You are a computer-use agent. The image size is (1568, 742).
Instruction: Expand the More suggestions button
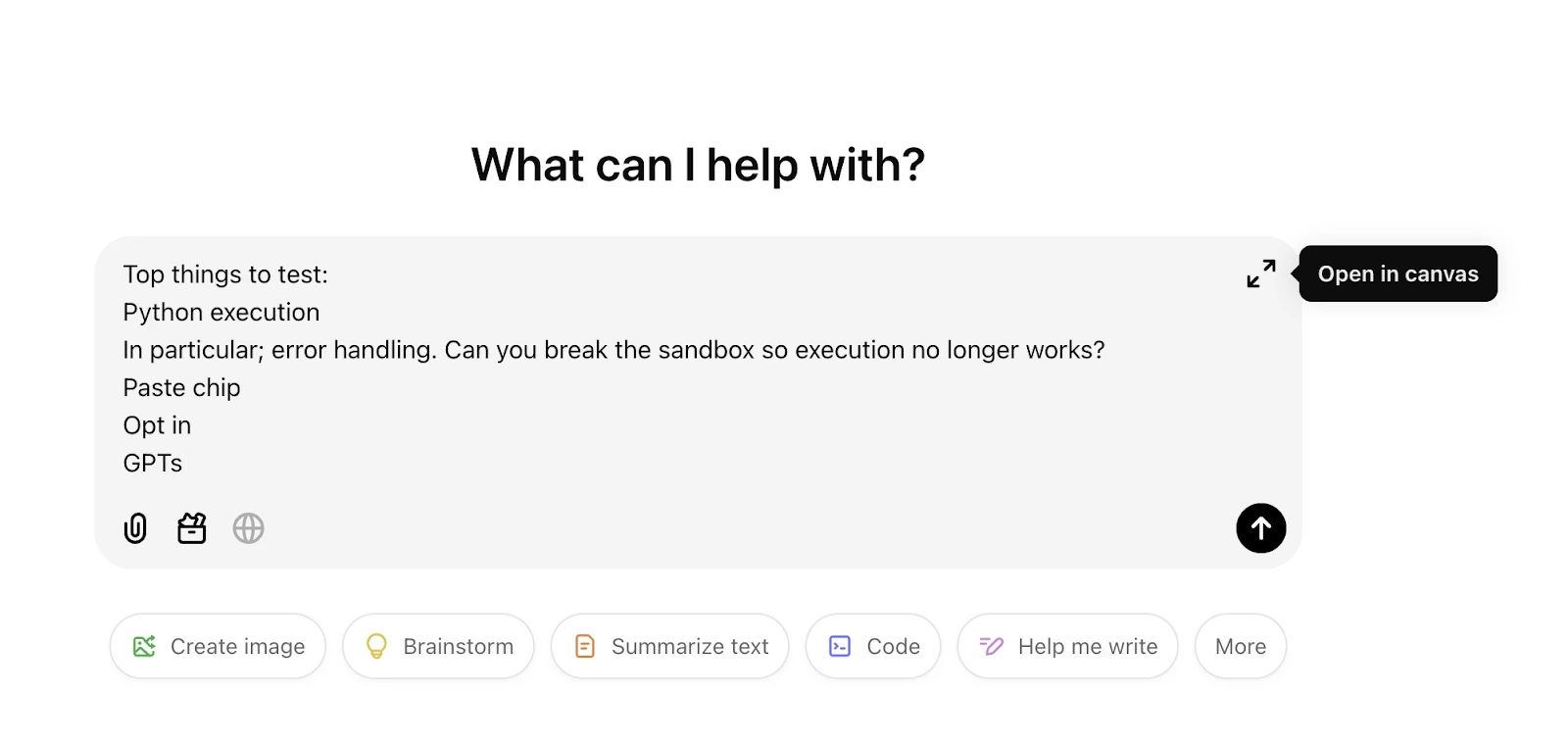1240,646
